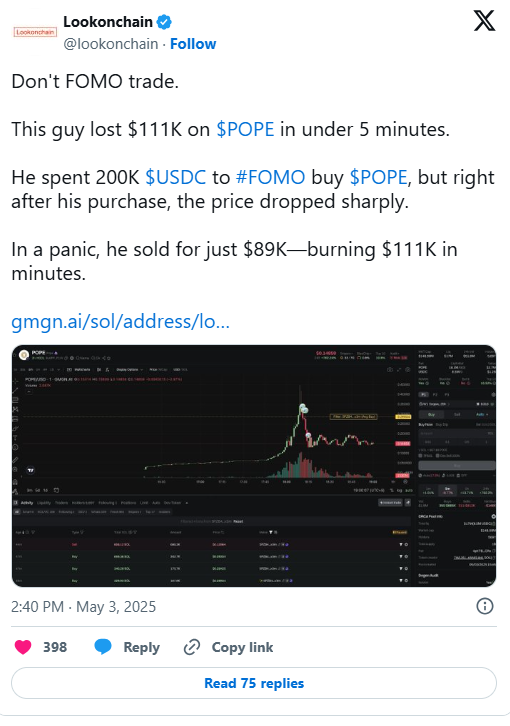This screenshot has height=726, width=510.
Task: Click the Copy link text
Action: click(x=242, y=647)
